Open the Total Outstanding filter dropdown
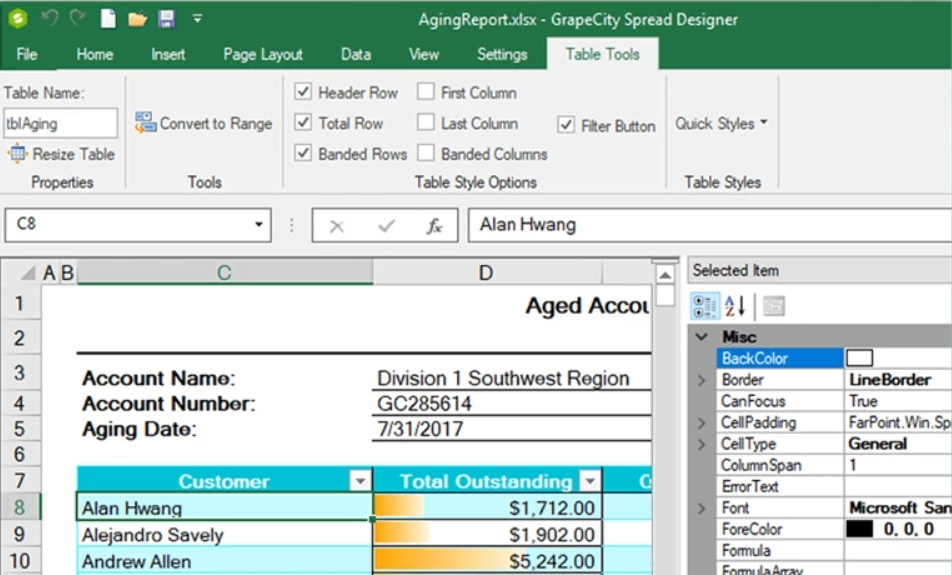 [x=590, y=481]
